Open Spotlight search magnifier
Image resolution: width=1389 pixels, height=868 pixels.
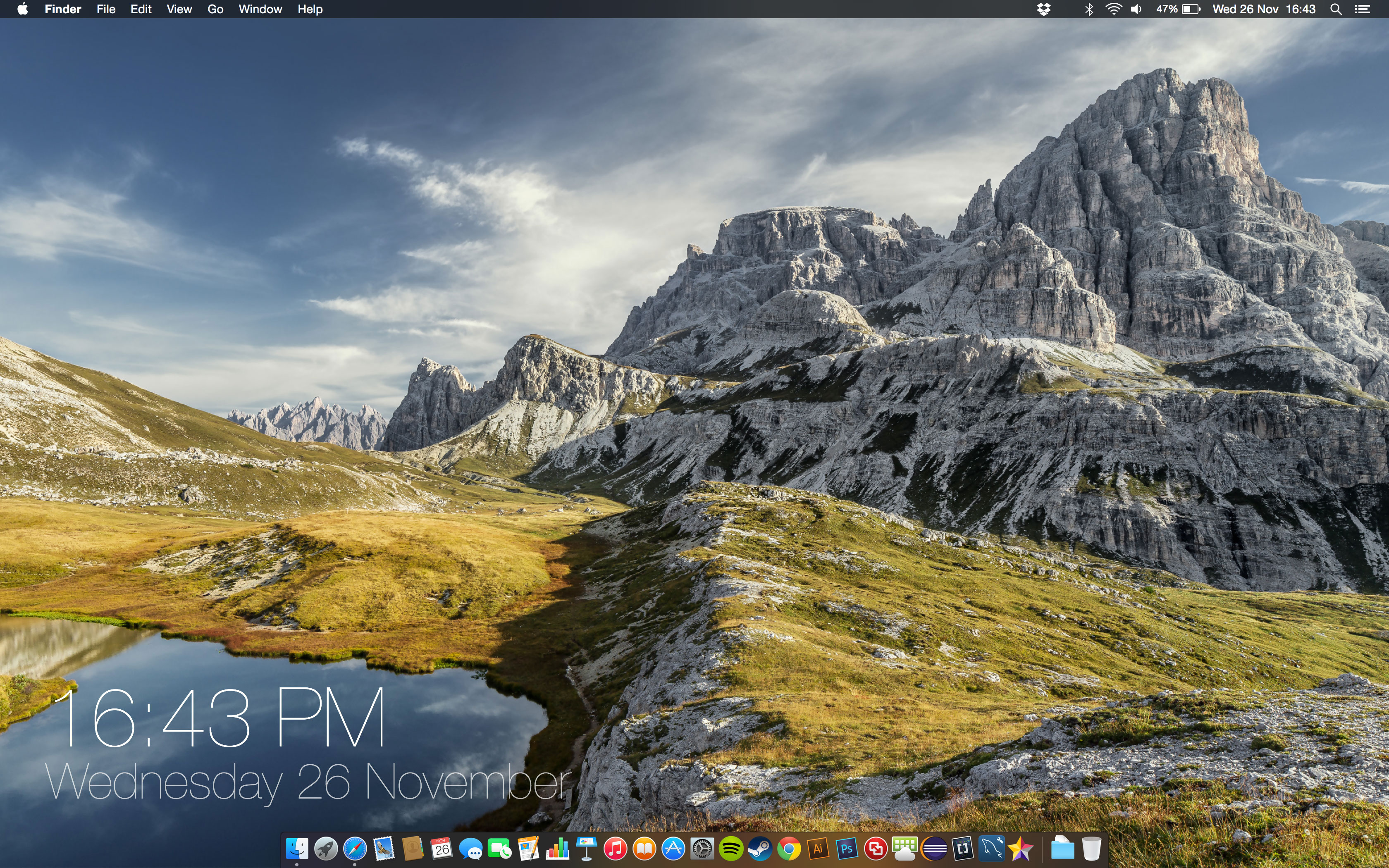coord(1336,9)
